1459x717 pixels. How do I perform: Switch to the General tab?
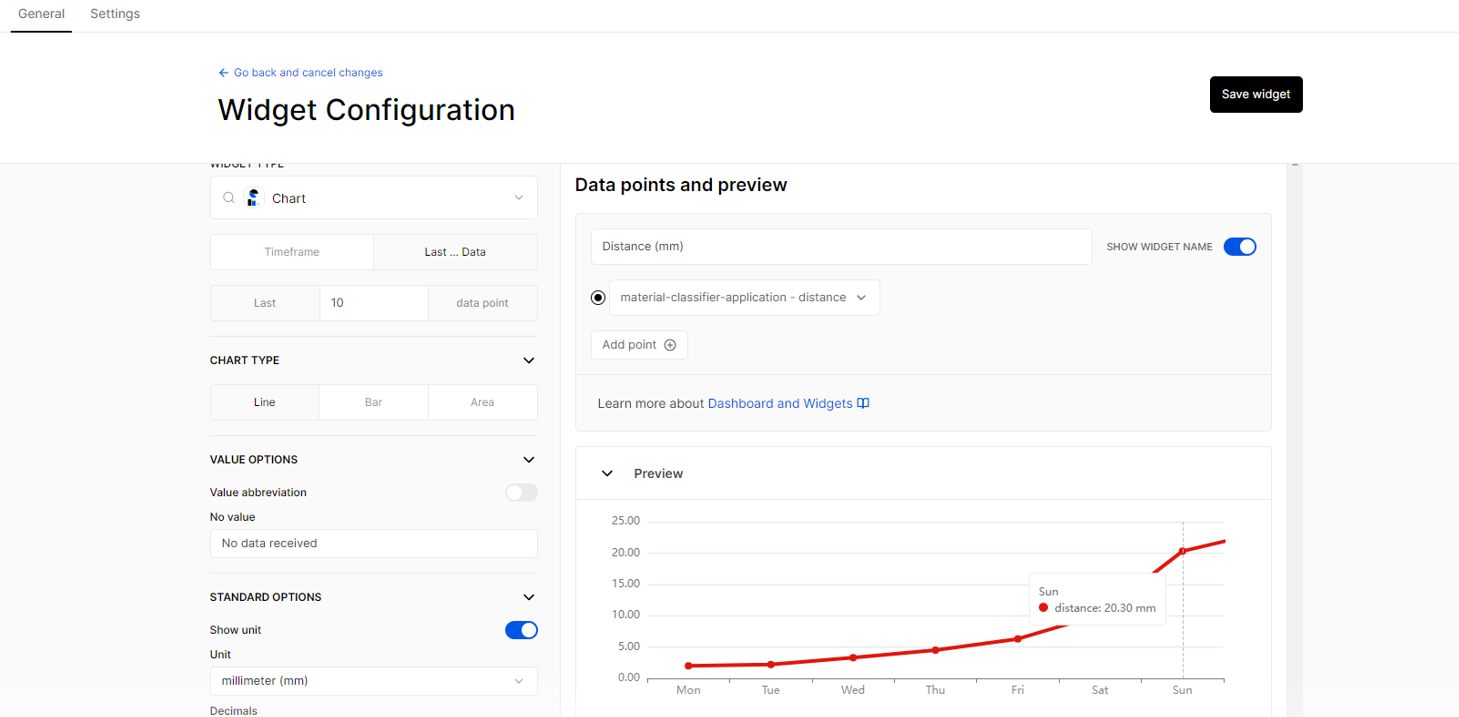pyautogui.click(x=41, y=14)
